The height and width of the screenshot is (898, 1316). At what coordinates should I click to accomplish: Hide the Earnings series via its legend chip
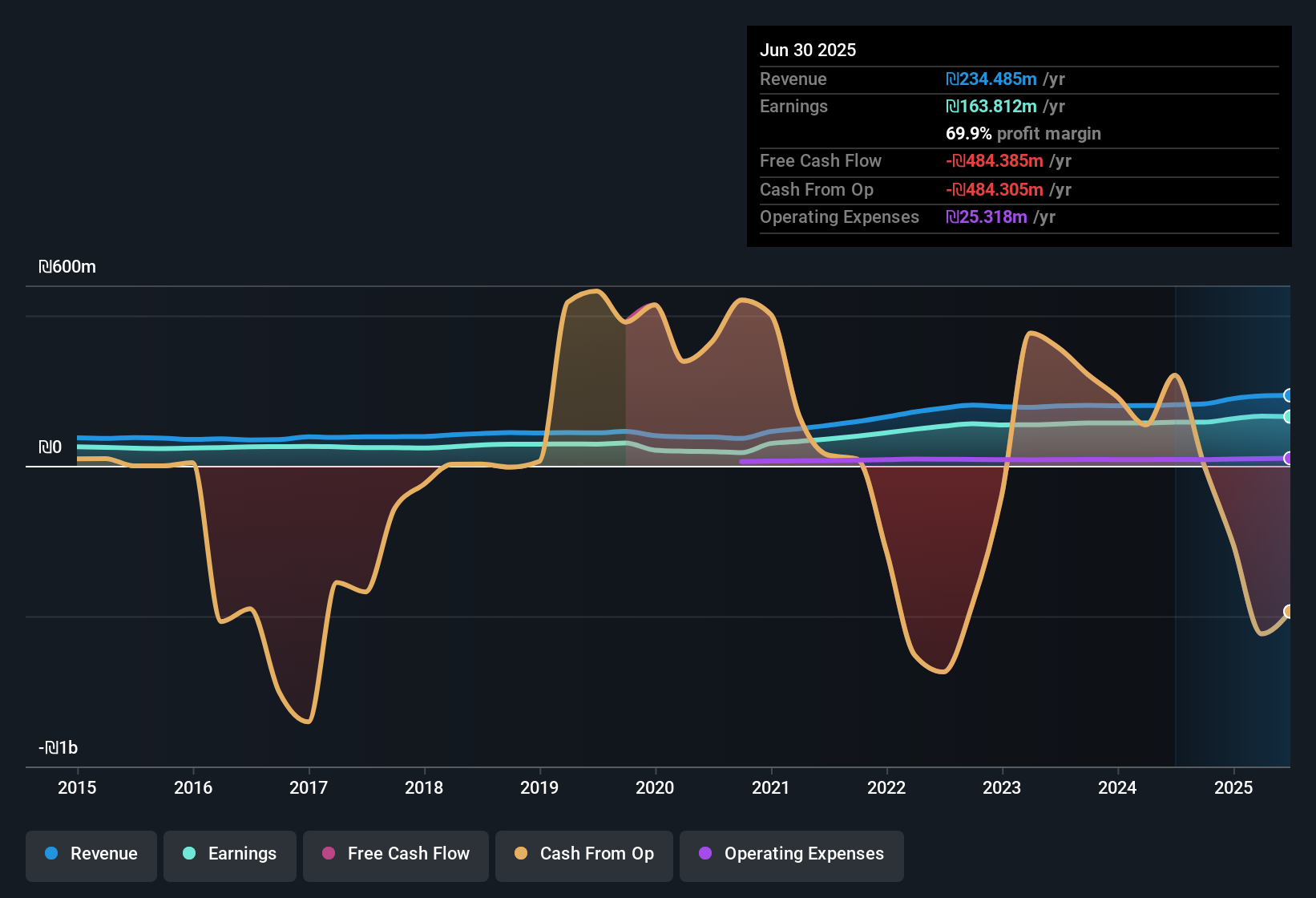coord(230,855)
